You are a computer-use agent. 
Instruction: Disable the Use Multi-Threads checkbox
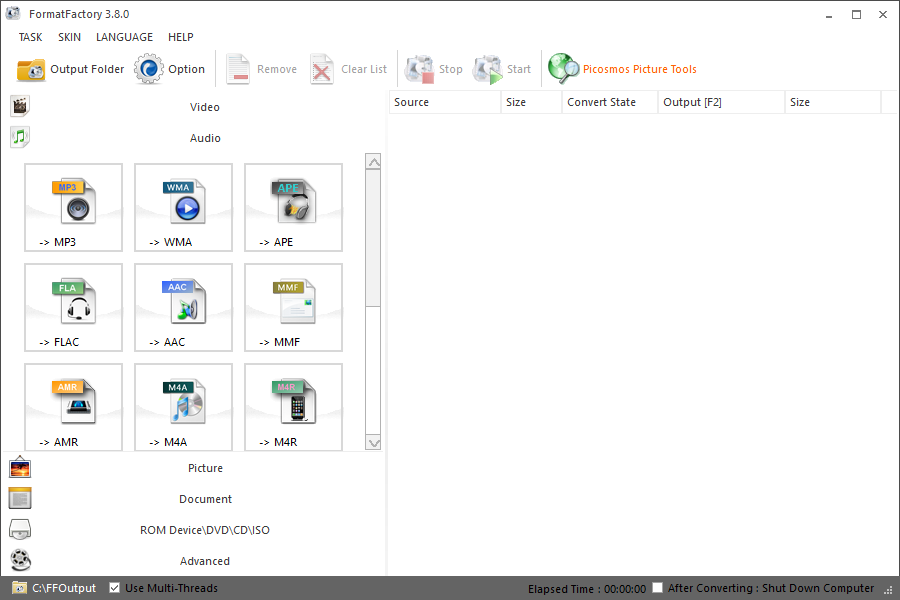point(115,588)
